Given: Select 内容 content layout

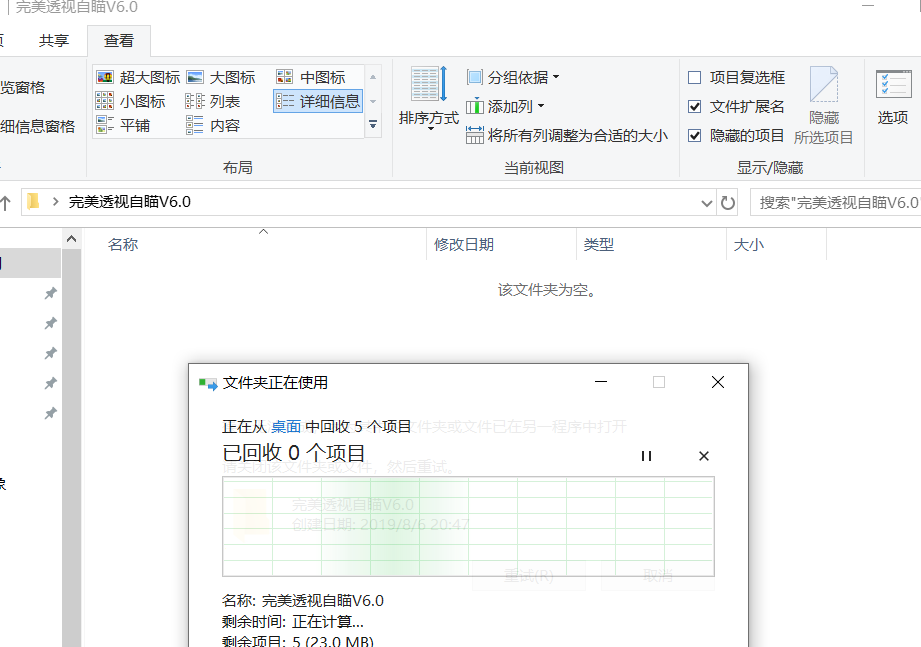Looking at the screenshot, I should point(213,126).
